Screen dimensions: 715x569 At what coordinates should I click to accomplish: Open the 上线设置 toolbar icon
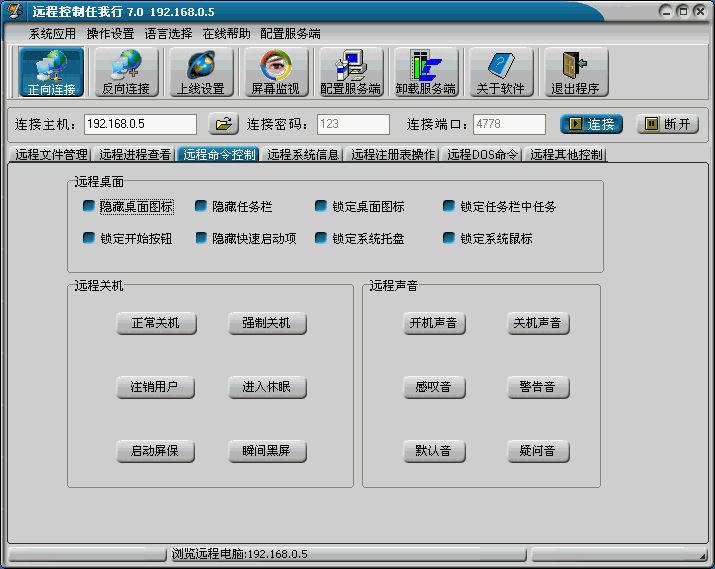[x=200, y=71]
